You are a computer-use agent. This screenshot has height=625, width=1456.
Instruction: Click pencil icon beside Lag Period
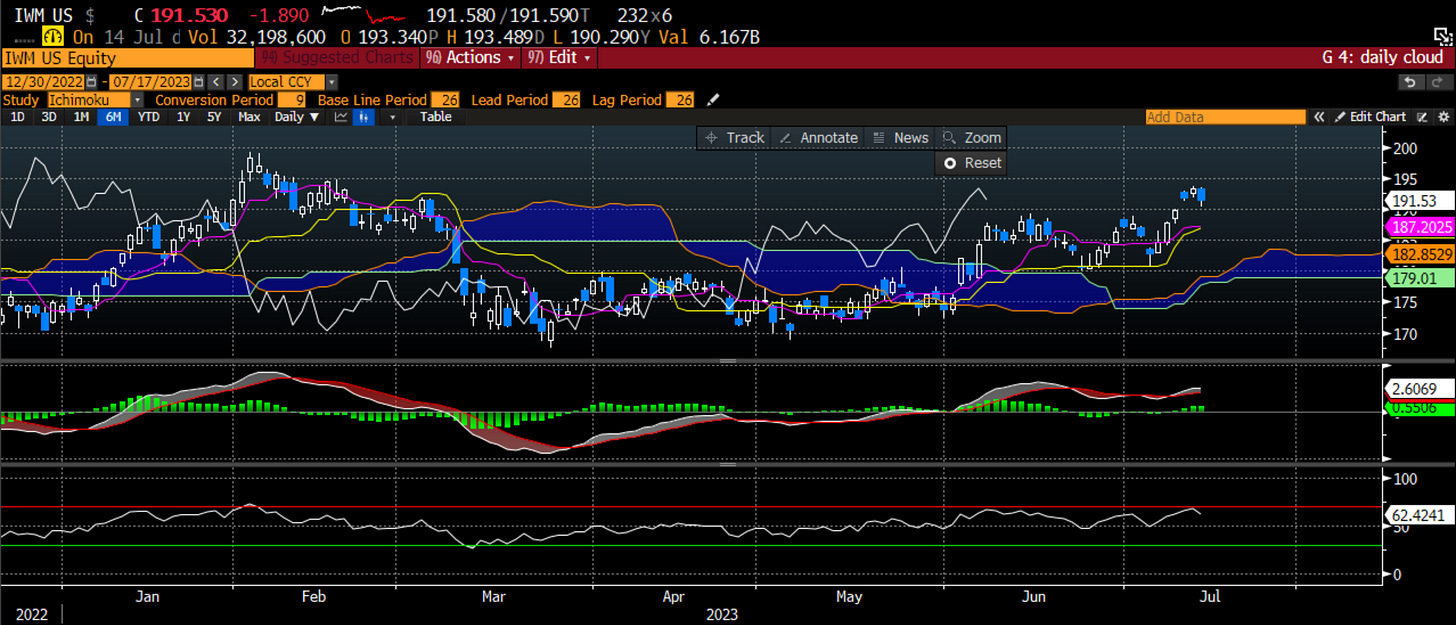(x=713, y=100)
